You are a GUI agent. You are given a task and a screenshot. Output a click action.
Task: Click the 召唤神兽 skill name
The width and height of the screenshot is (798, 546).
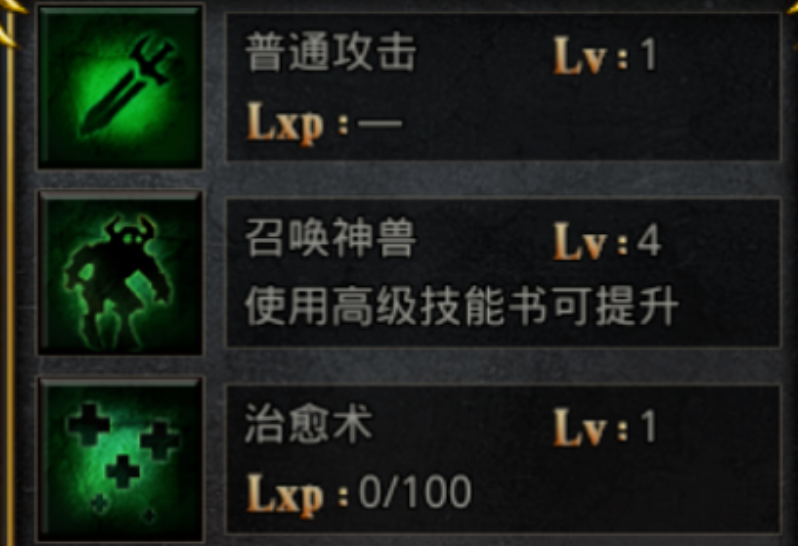click(331, 239)
